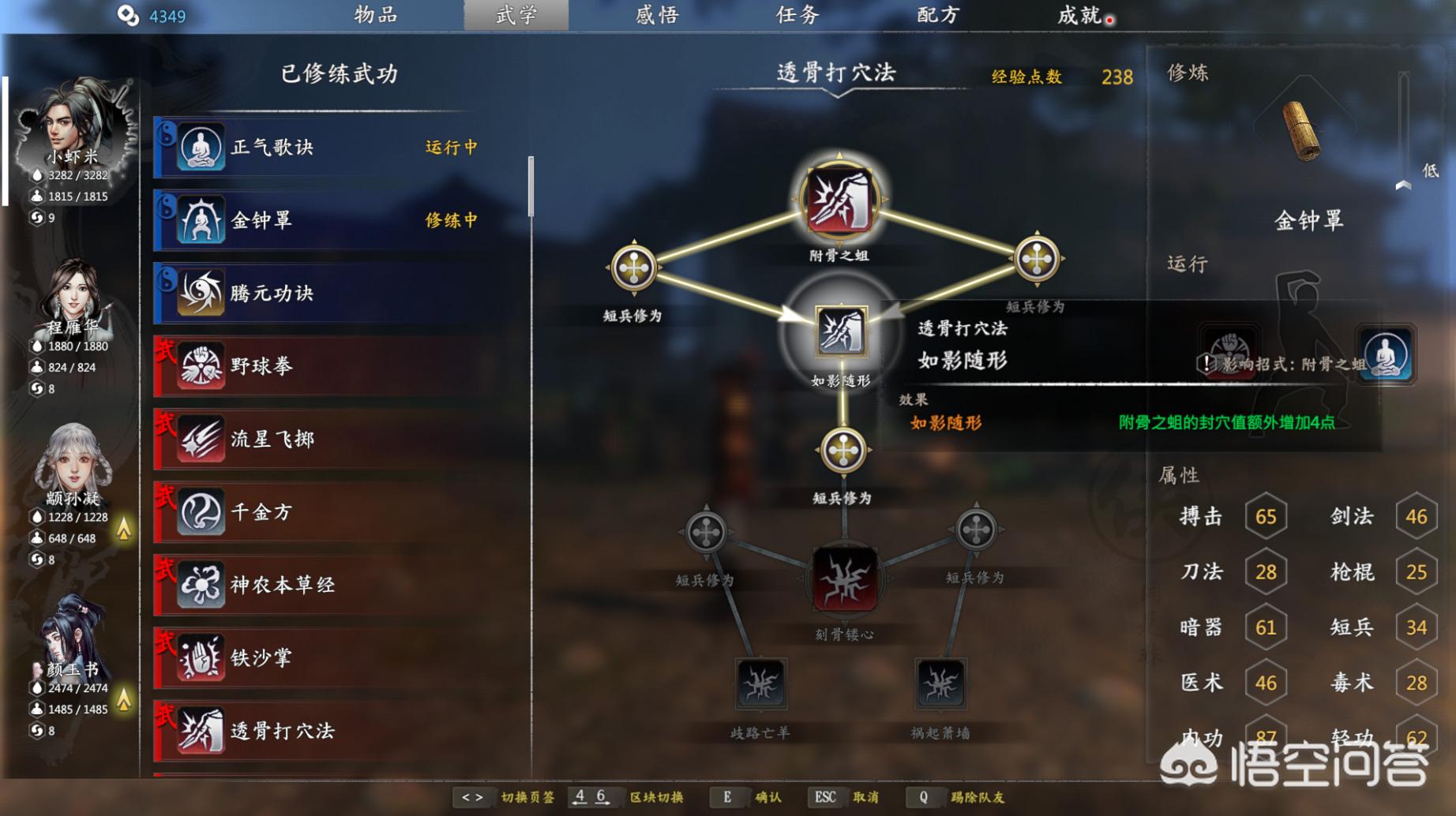Select the meditating figure icon under 运行
This screenshot has width=1456, height=816.
pyautogui.click(x=1386, y=354)
